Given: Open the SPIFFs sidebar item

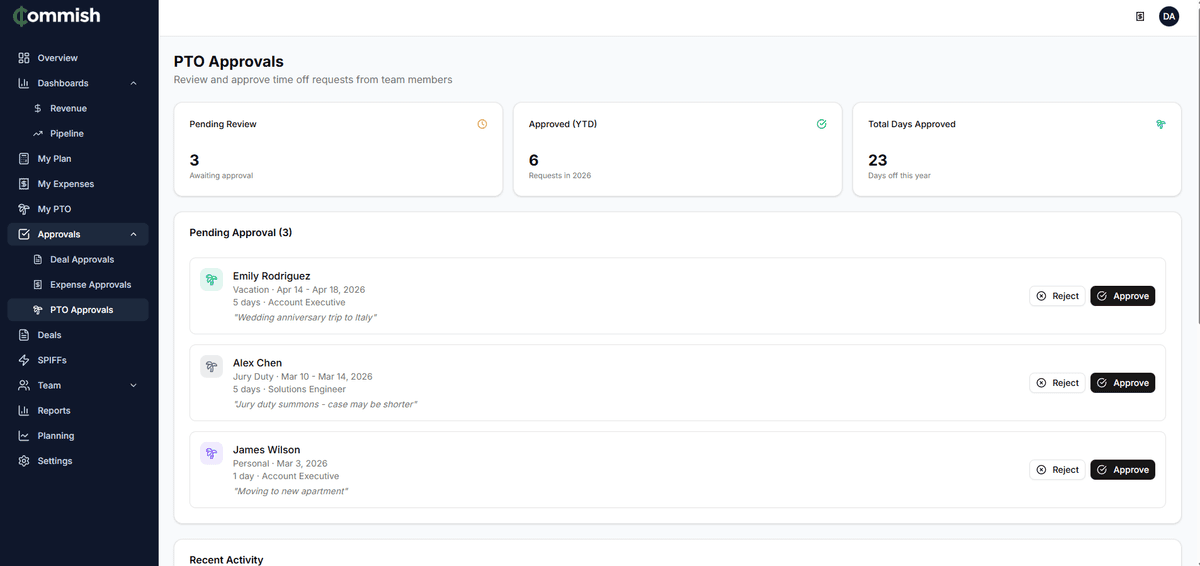Looking at the screenshot, I should coord(52,360).
